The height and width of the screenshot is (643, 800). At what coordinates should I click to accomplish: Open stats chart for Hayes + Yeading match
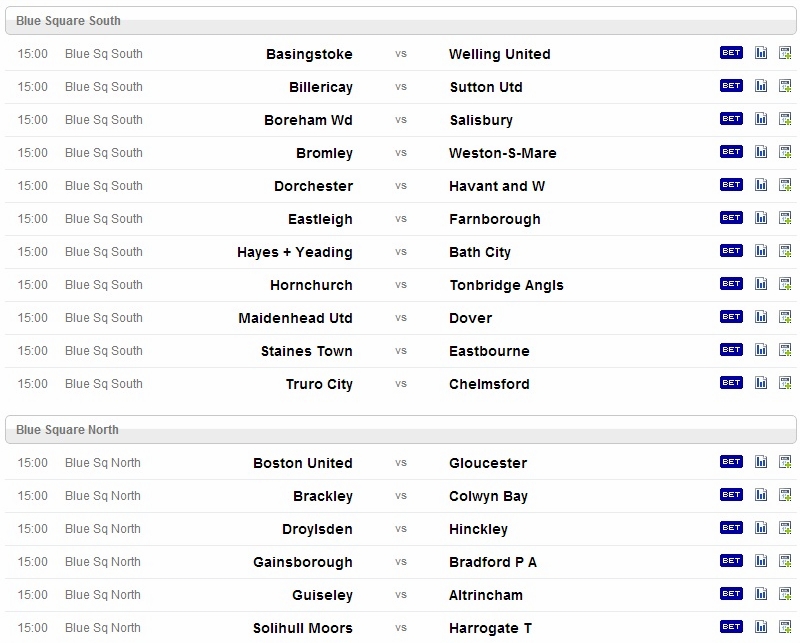coord(761,251)
